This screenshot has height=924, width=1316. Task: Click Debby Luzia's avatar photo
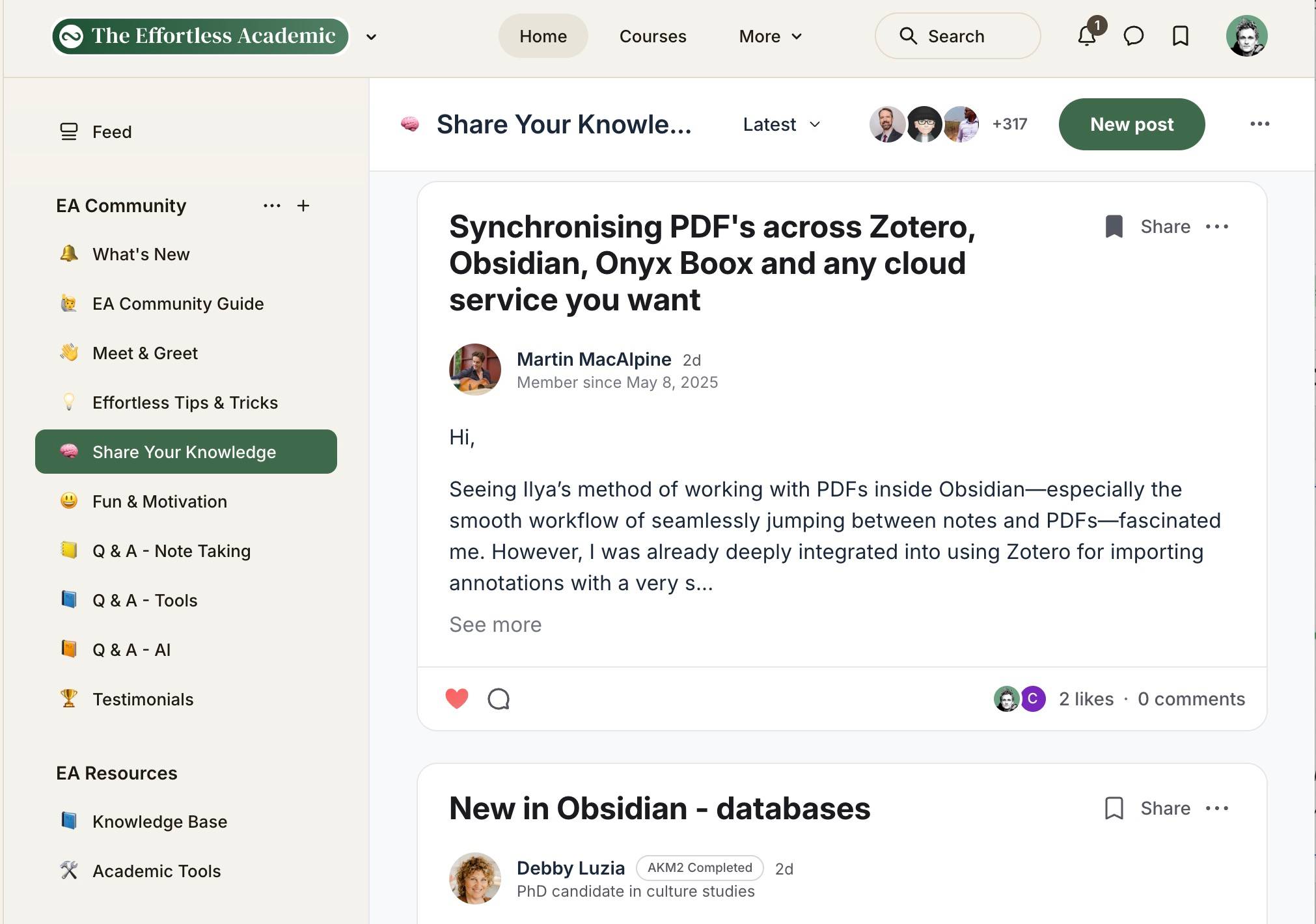tap(475, 878)
